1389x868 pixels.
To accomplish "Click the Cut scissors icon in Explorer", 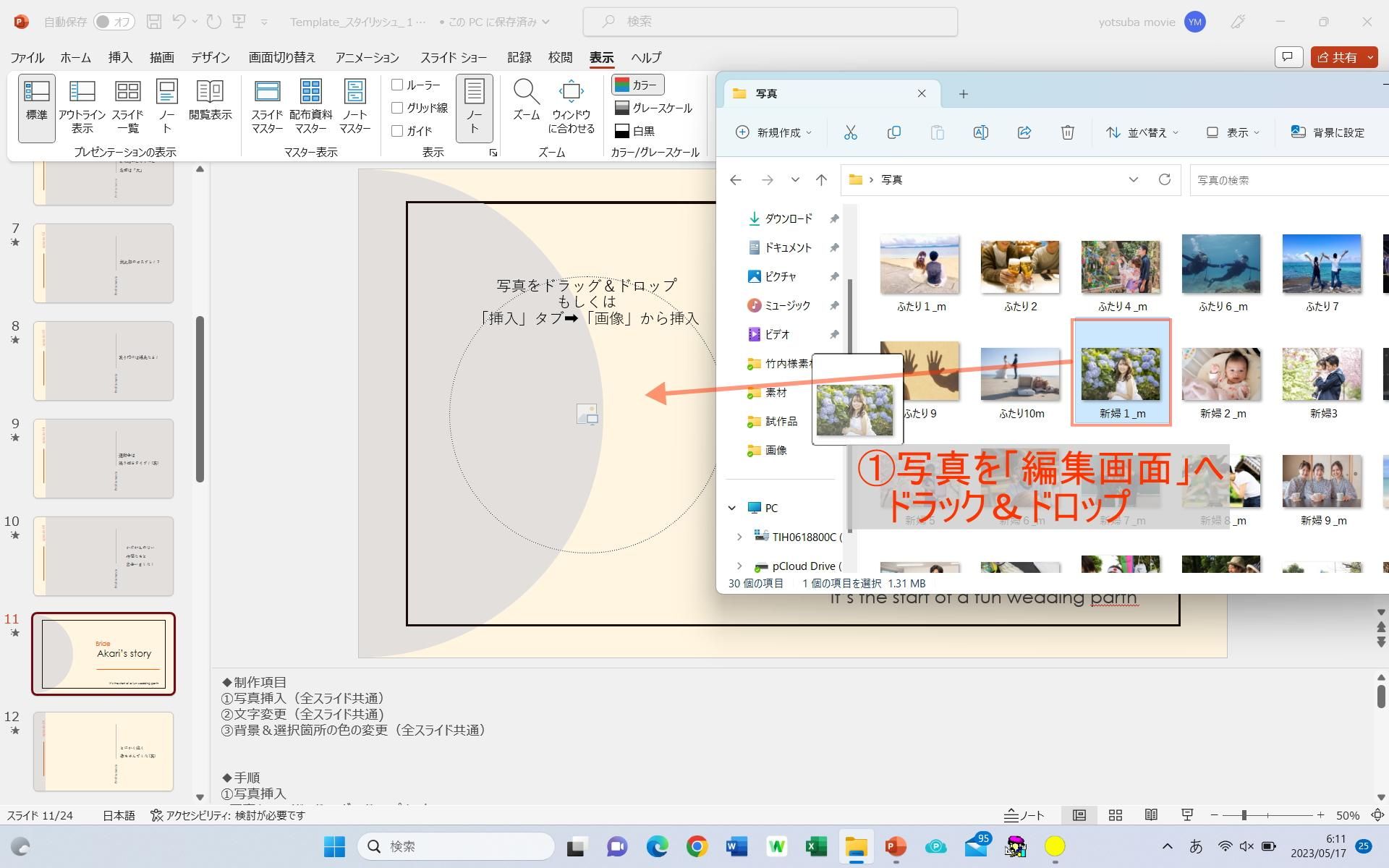I will pos(850,132).
